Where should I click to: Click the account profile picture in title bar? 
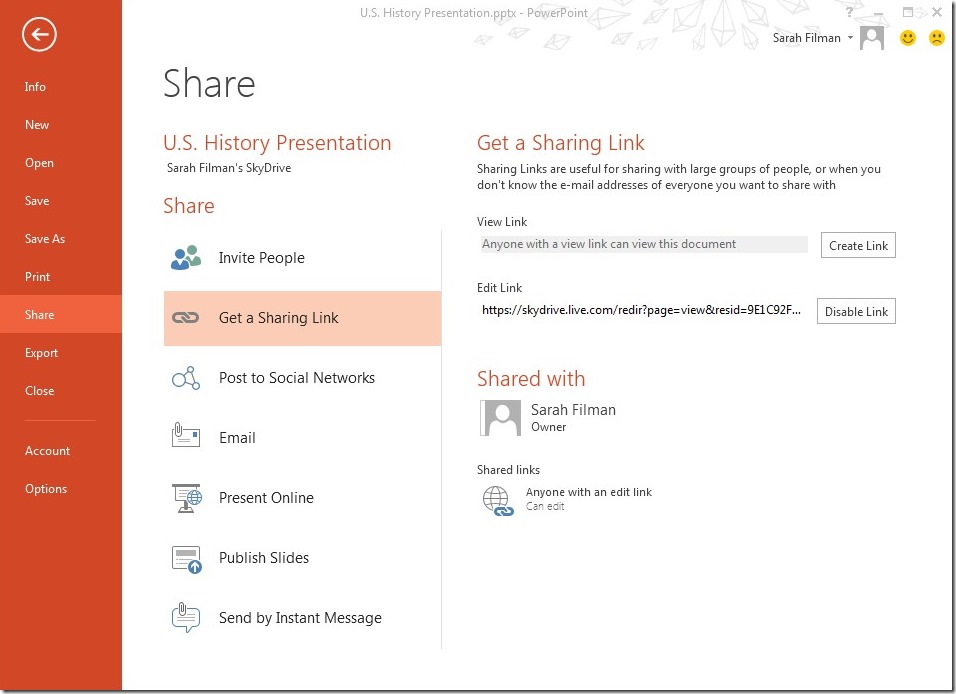[872, 38]
